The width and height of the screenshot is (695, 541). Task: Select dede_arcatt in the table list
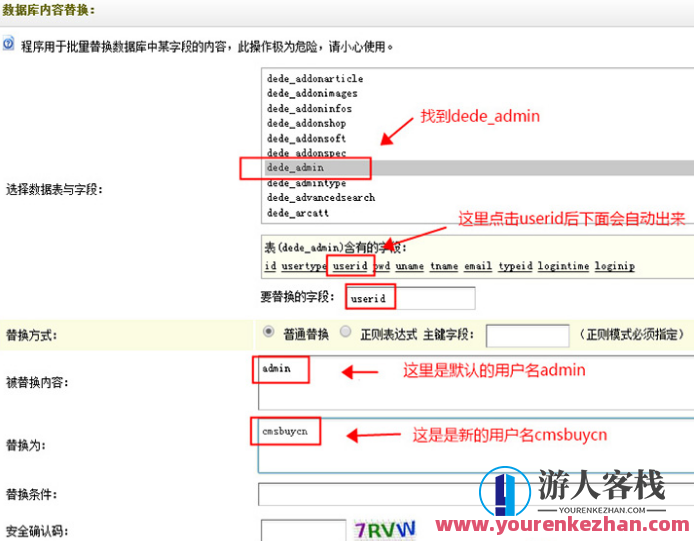(x=298, y=213)
